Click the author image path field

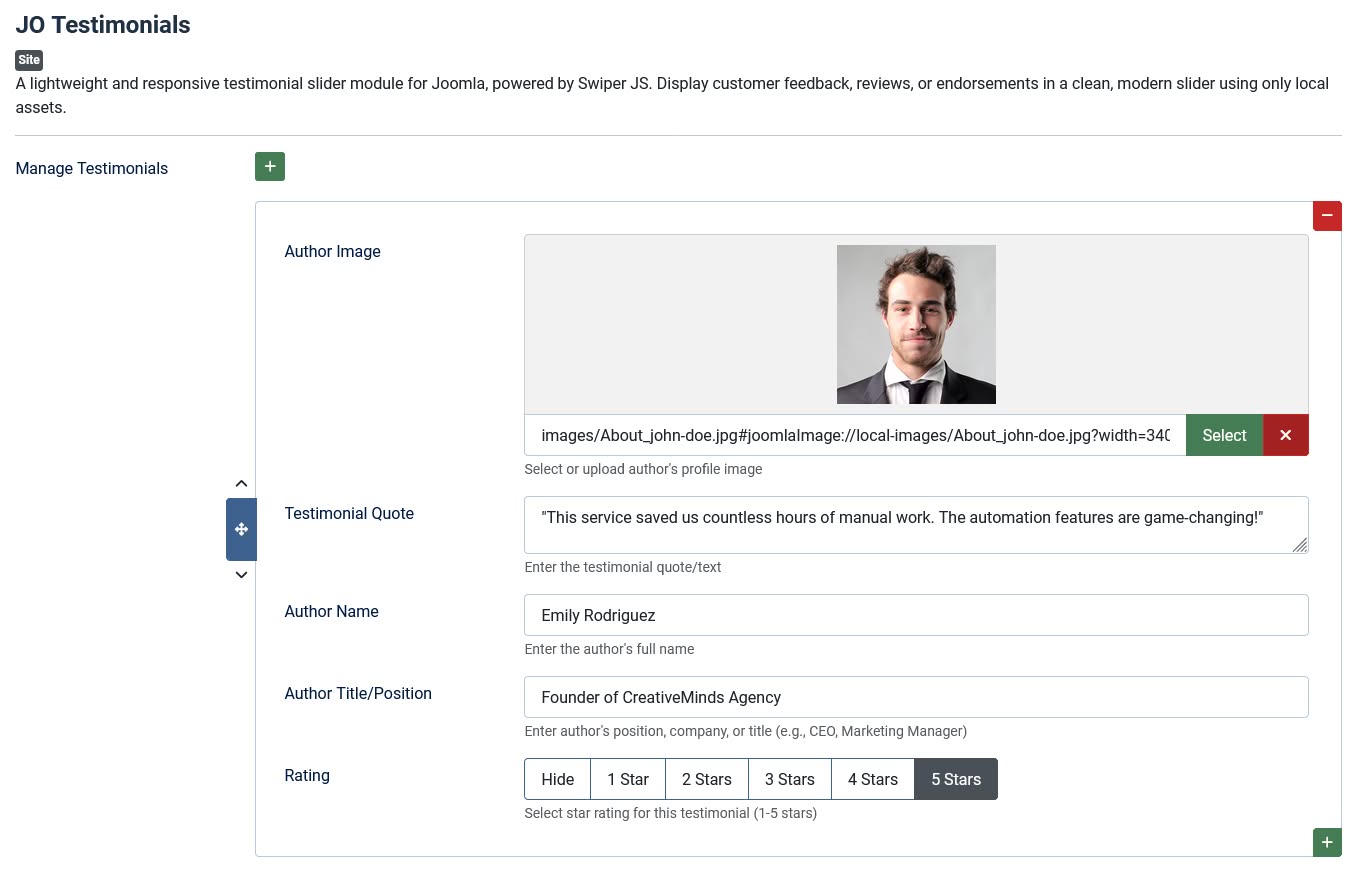(855, 435)
